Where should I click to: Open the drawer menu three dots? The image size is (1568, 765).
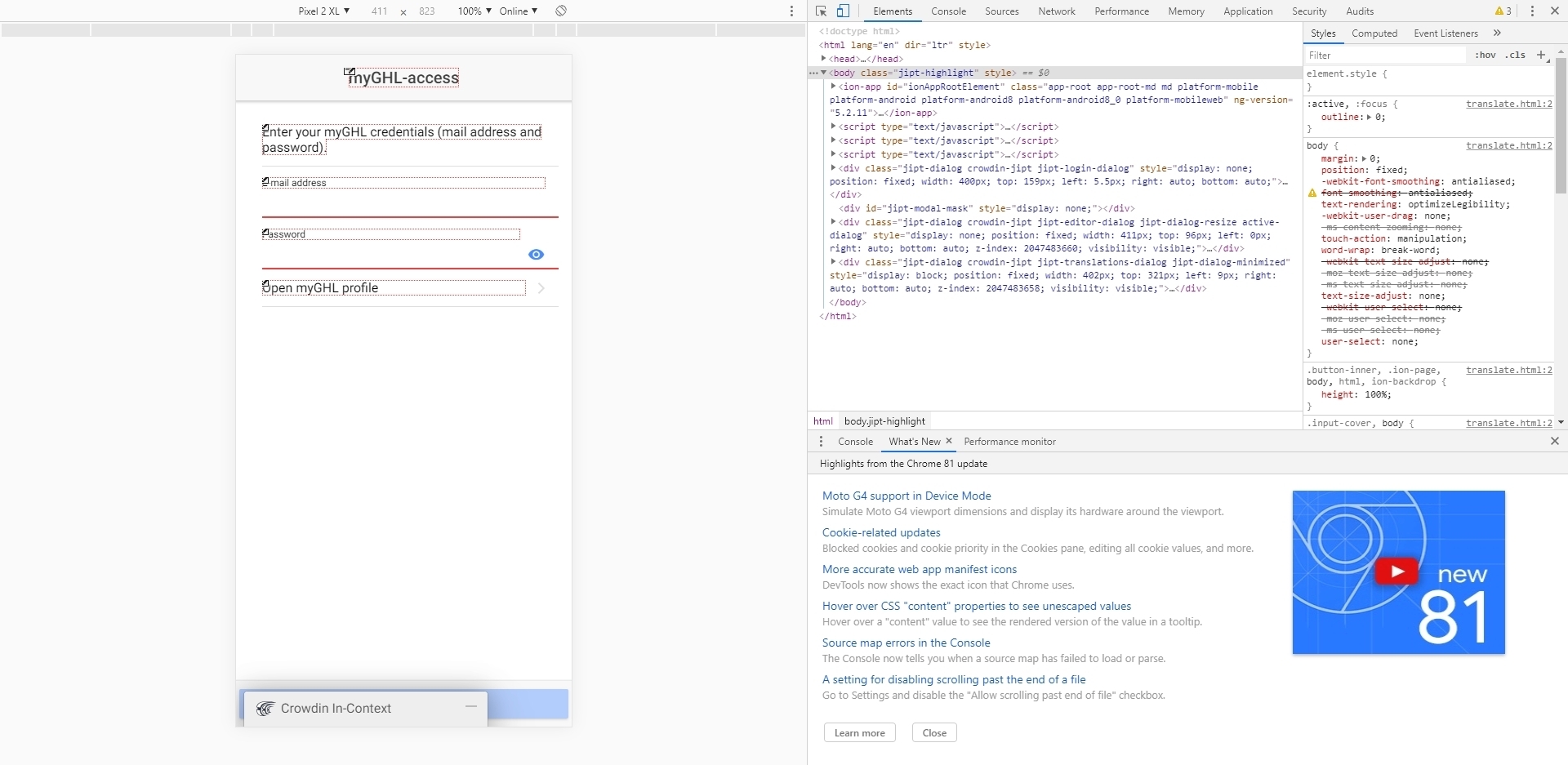pos(821,441)
